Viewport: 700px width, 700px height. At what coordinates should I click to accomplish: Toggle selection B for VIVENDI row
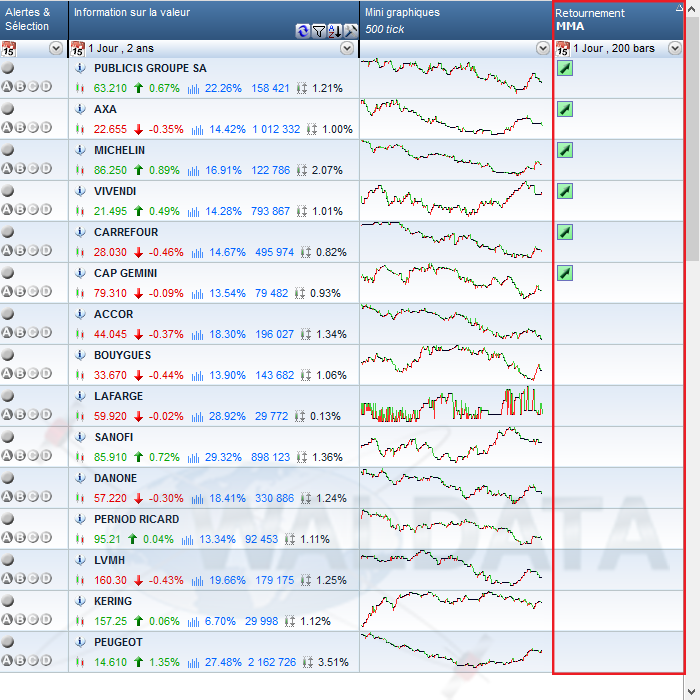pyautogui.click(x=20, y=209)
